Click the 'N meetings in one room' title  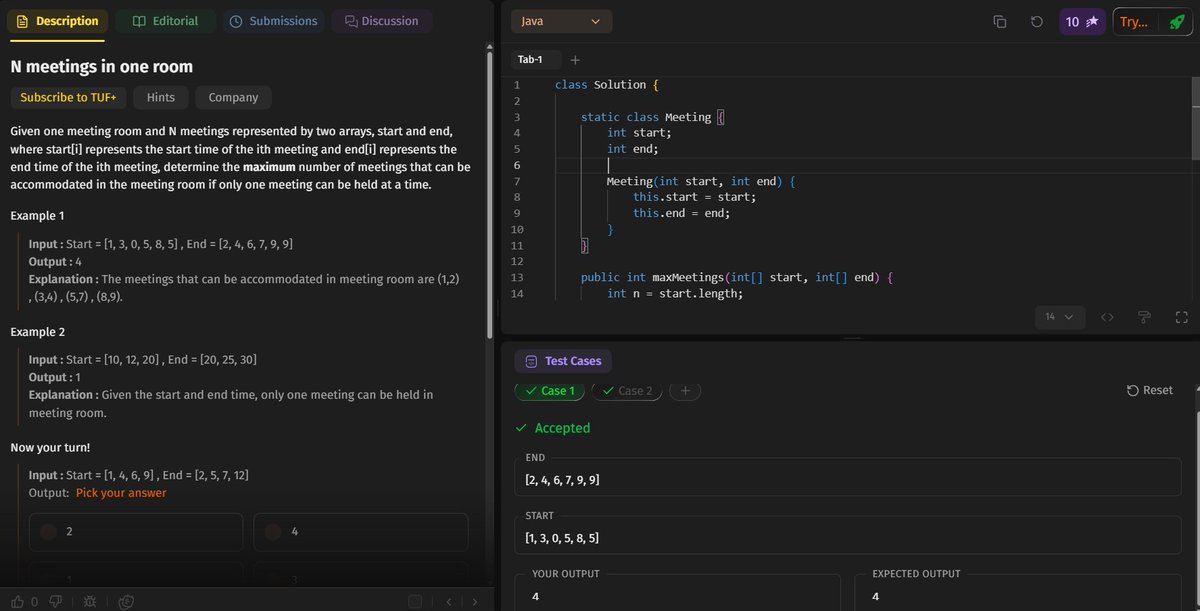[101, 66]
